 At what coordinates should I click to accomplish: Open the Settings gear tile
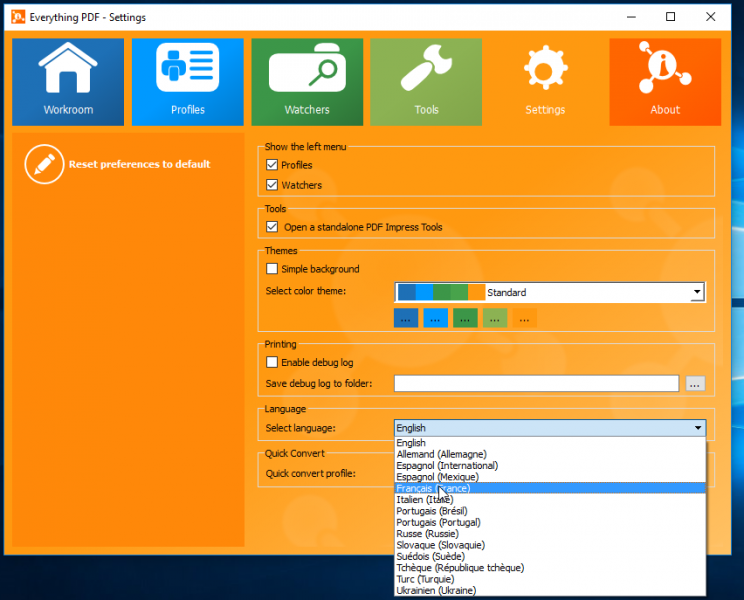[x=545, y=82]
